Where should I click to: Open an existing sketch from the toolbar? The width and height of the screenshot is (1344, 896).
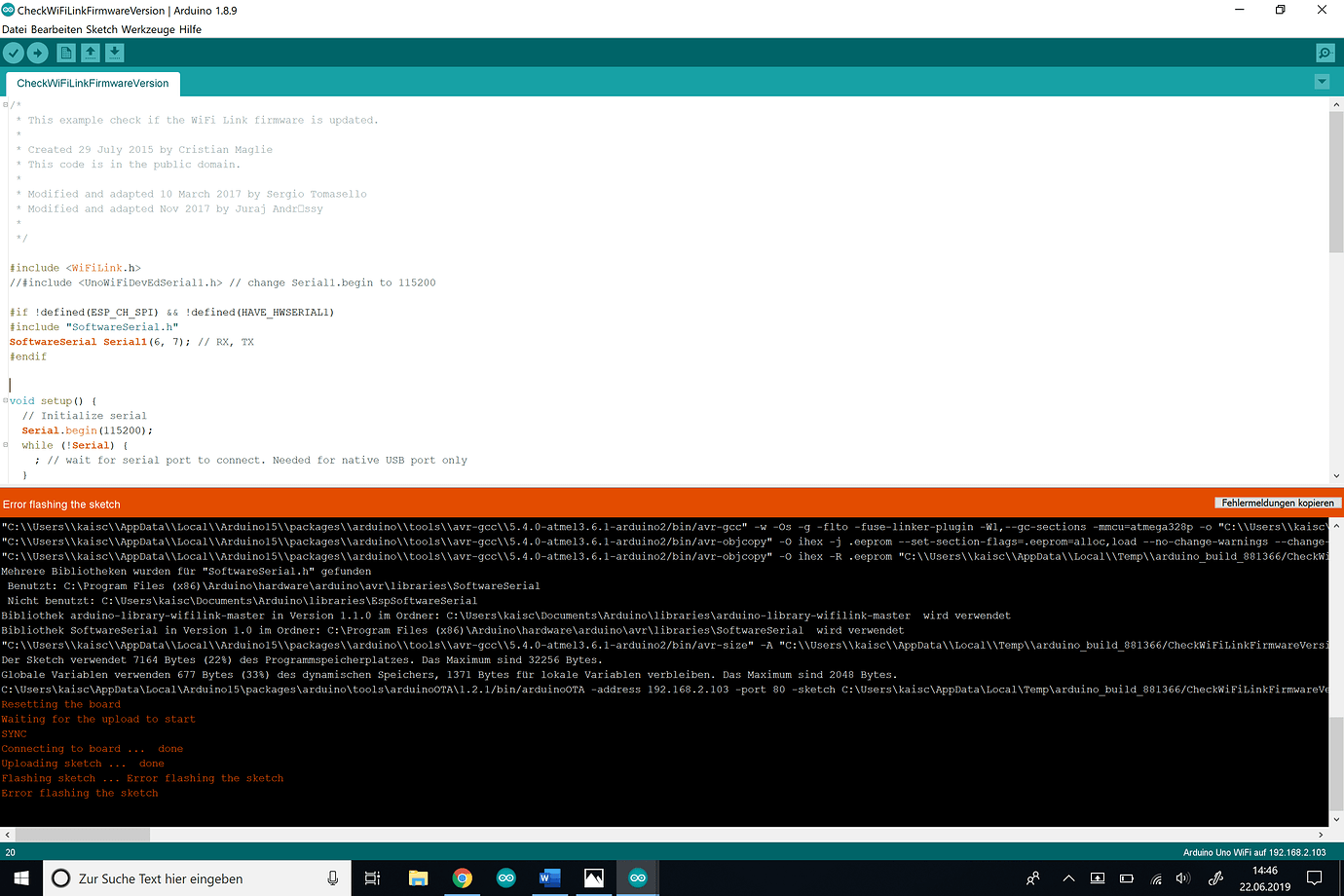[x=90, y=53]
